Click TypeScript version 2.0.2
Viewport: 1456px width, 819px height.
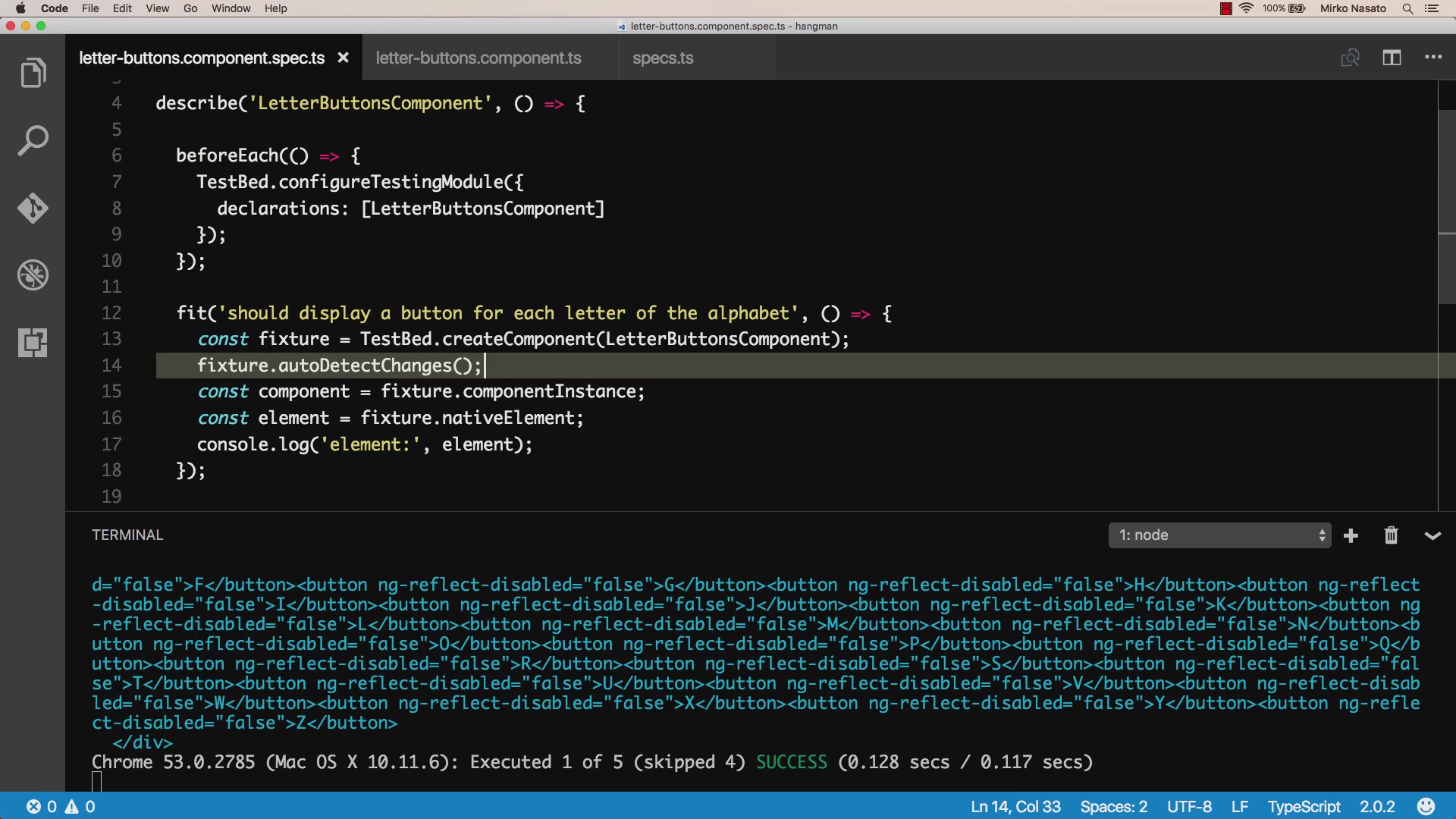pos(1377,806)
